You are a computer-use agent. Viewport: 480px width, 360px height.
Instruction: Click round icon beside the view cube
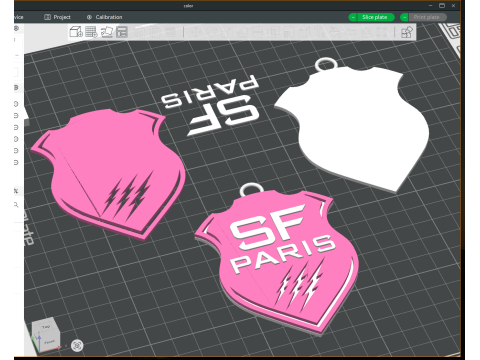coord(77,345)
